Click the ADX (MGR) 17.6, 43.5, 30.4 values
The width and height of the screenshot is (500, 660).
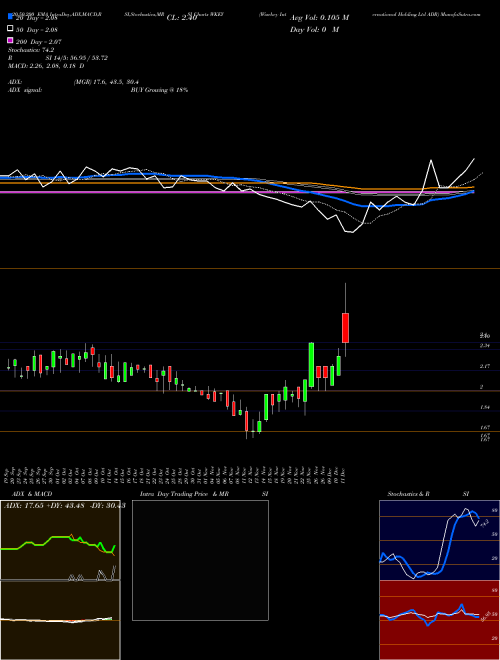point(106,82)
